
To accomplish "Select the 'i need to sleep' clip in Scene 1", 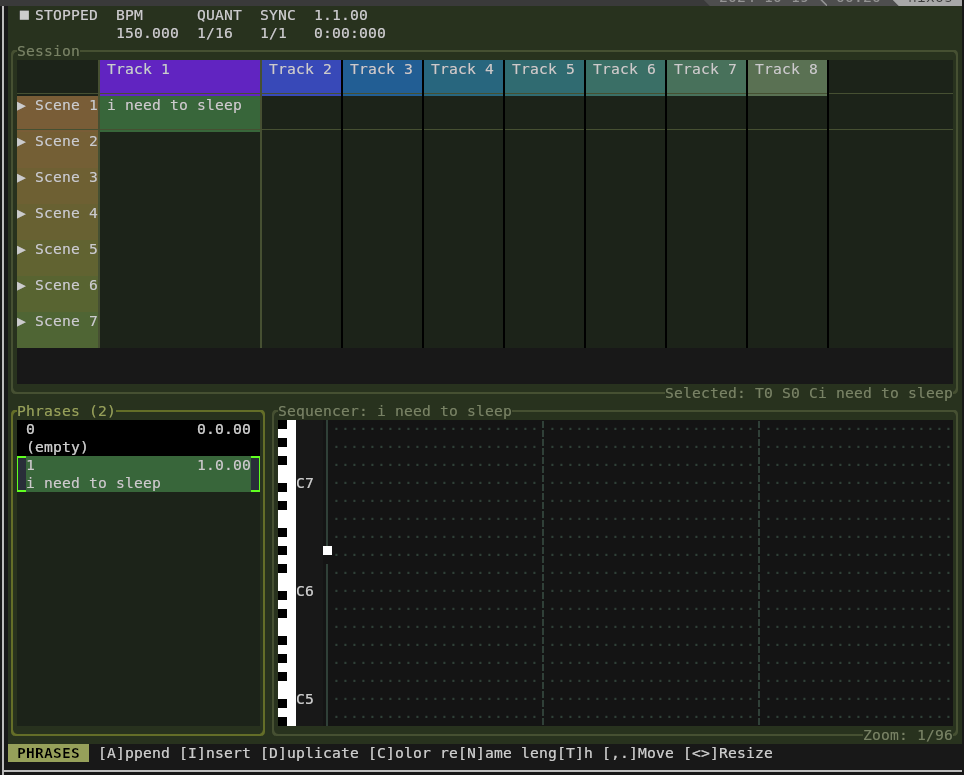I will click(x=180, y=113).
